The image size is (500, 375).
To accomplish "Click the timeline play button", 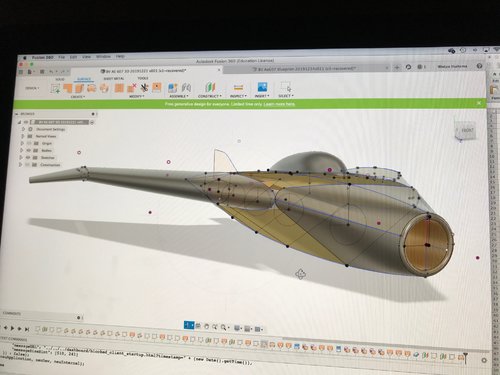I will [12, 328].
